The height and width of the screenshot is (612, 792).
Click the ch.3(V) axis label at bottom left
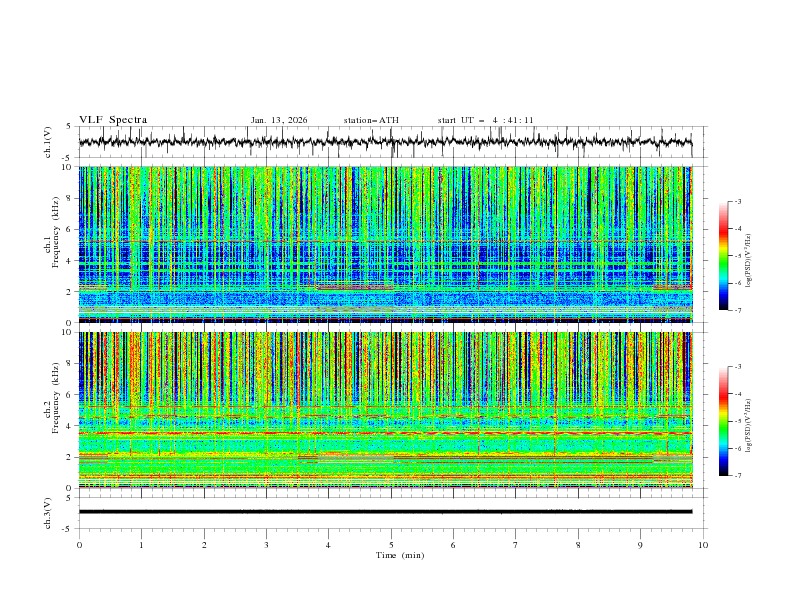tap(47, 511)
